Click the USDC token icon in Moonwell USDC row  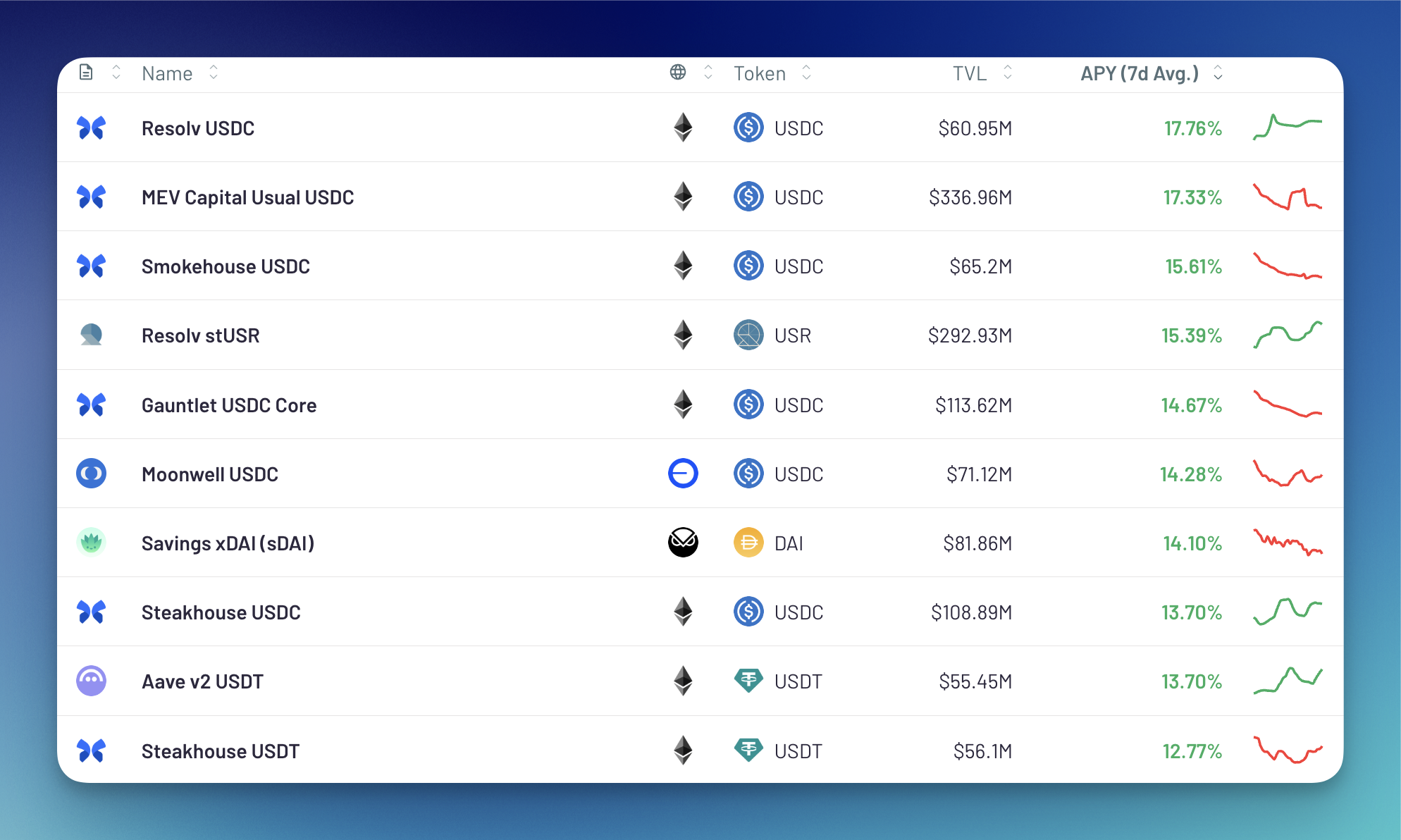748,474
